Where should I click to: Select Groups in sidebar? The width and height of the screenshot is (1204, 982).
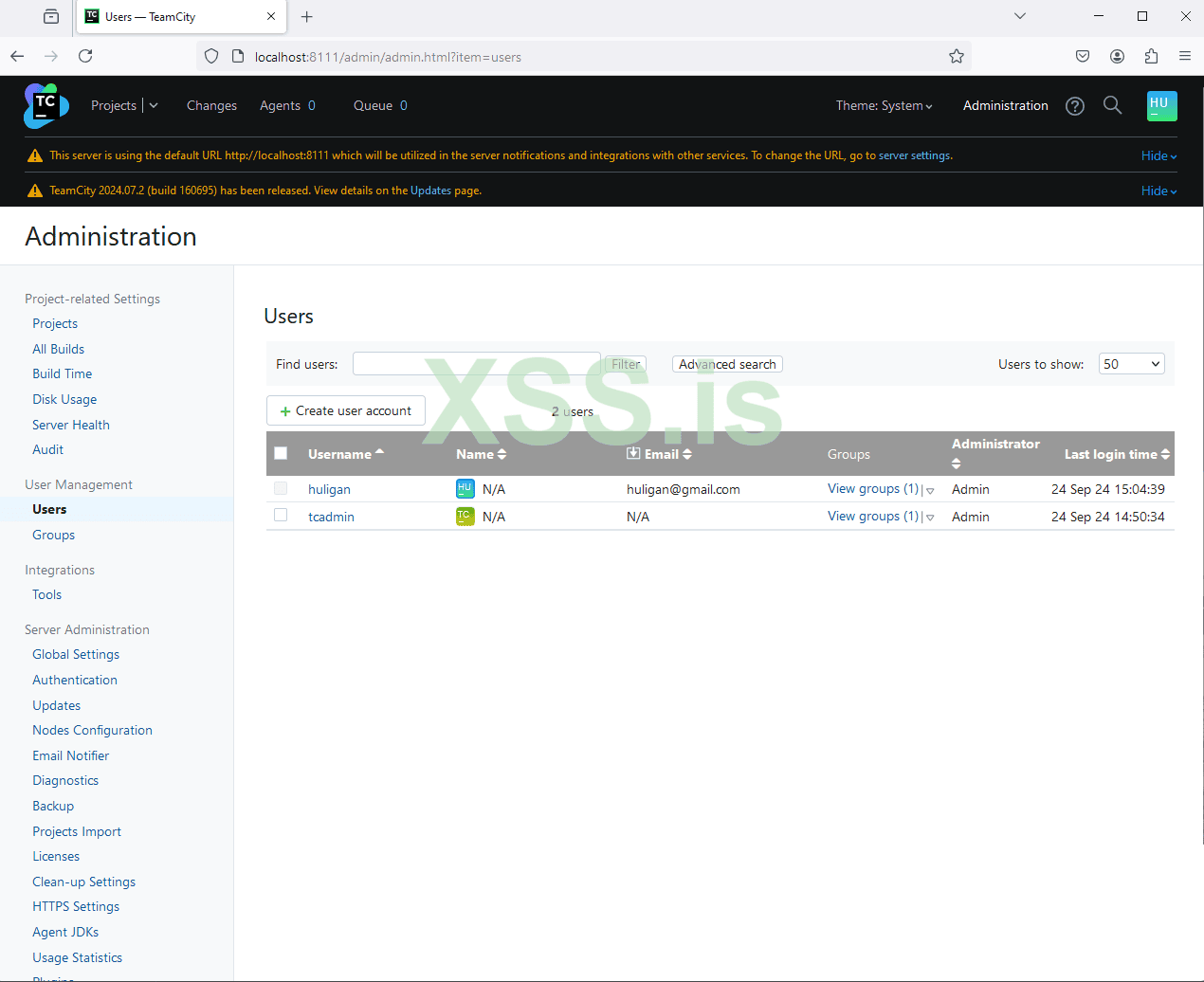click(53, 535)
